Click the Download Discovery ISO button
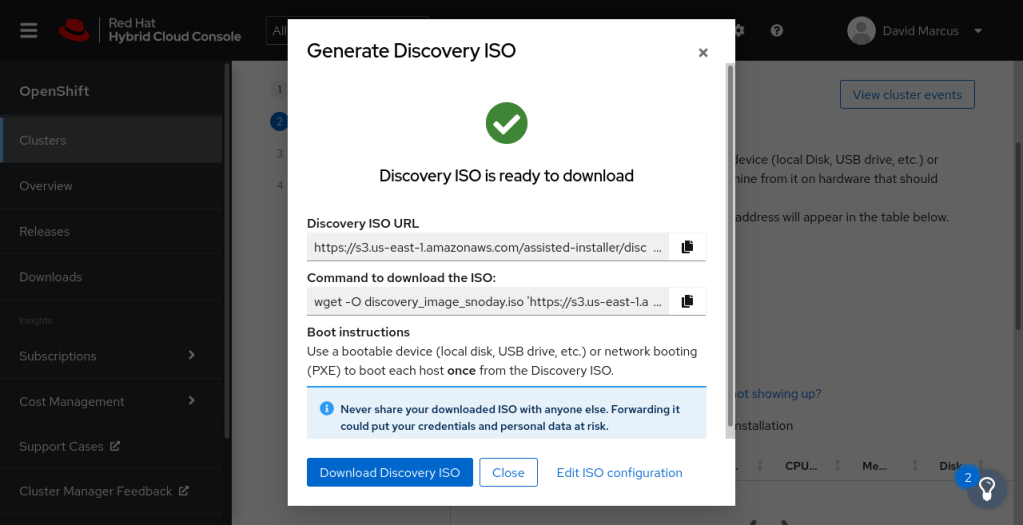The image size is (1023, 525). point(390,473)
